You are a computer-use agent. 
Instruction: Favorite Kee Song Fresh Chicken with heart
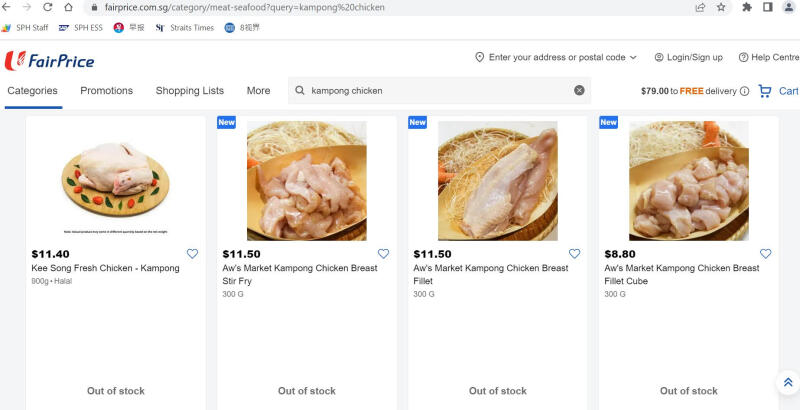tap(192, 254)
